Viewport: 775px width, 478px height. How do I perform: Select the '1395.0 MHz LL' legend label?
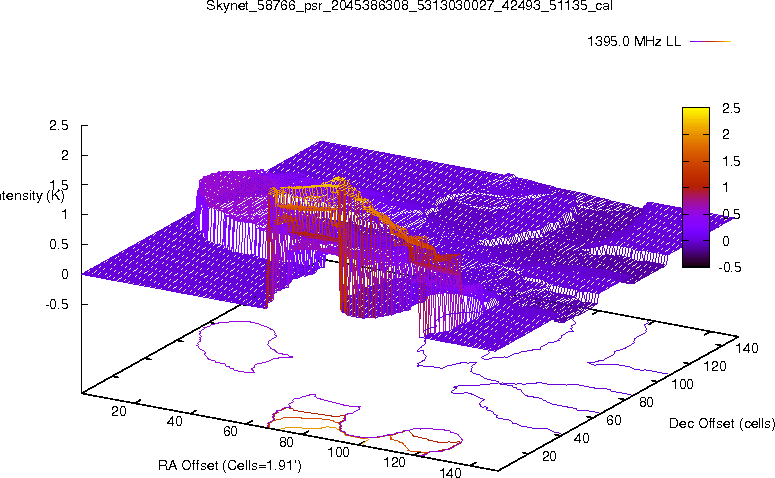click(x=634, y=42)
